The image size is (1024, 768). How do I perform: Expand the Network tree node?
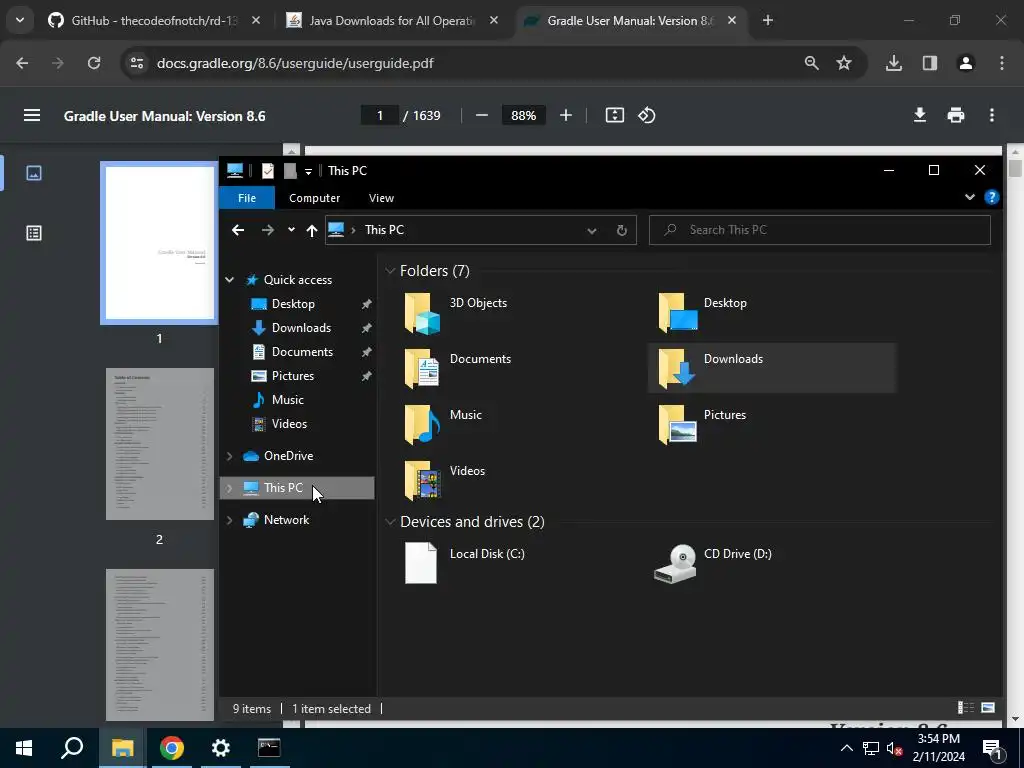click(229, 520)
